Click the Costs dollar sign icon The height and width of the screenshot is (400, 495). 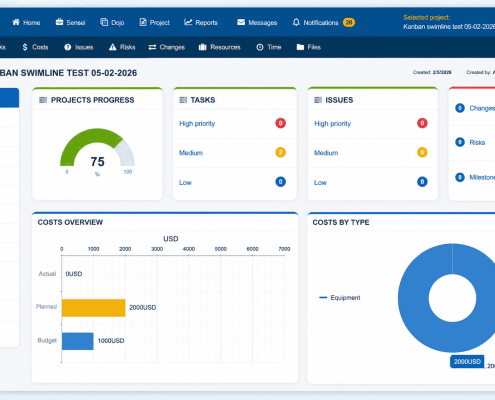coord(25,47)
